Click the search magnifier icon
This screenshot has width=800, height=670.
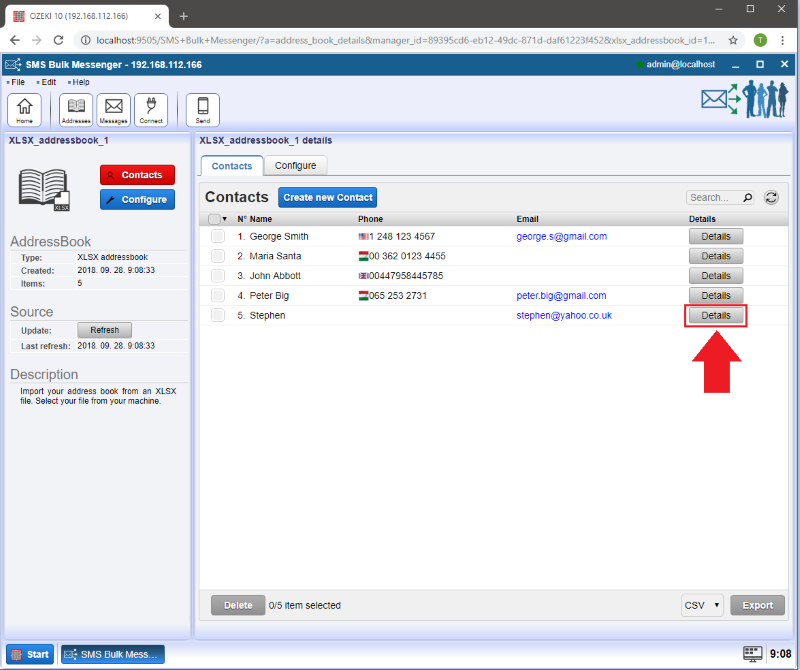[x=748, y=198]
